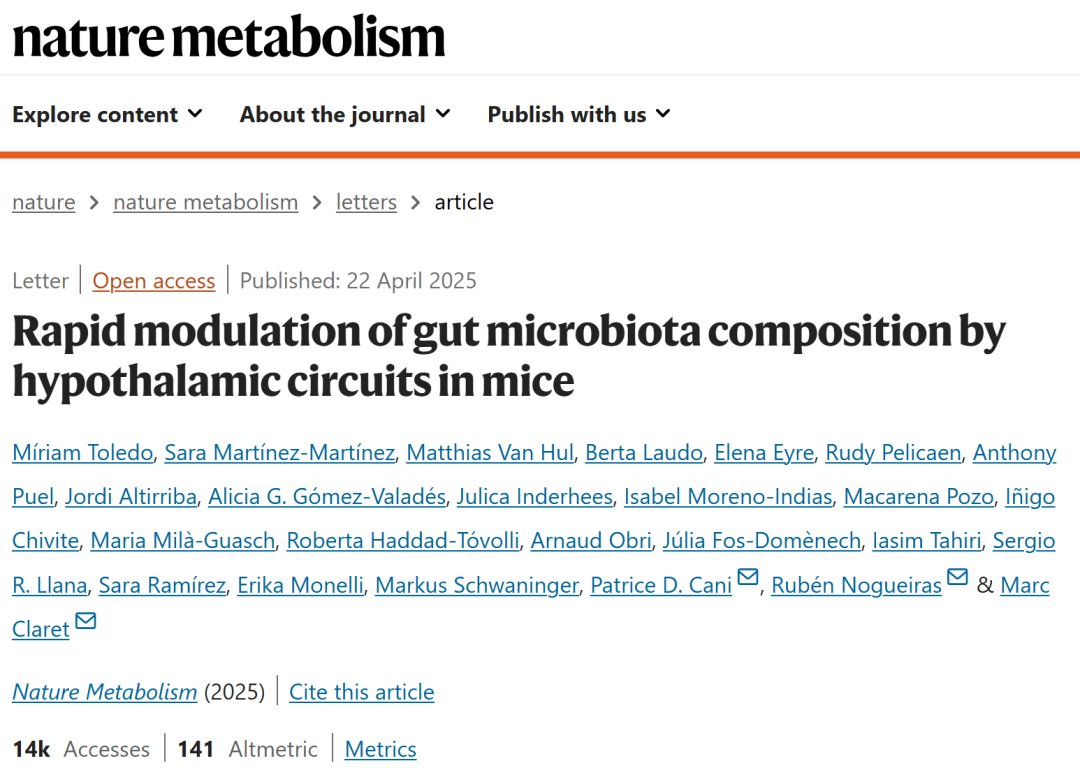This screenshot has height=768, width=1080.
Task: Click the Nature Metabolism journal citation link
Action: [104, 692]
